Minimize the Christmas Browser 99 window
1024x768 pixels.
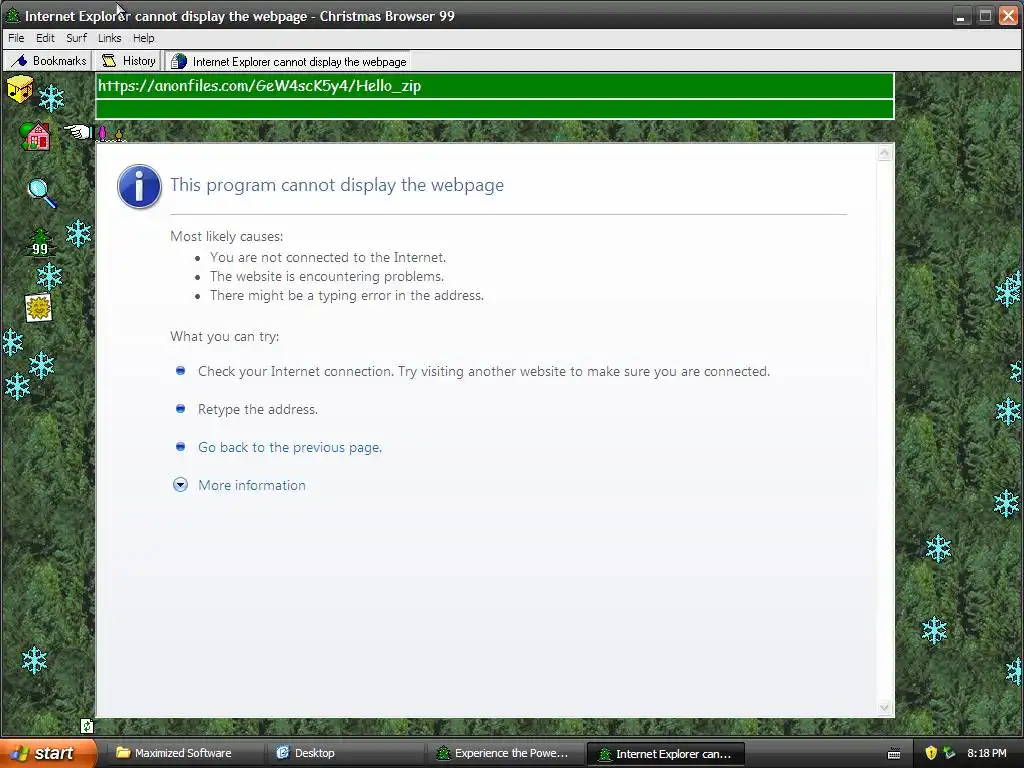960,16
